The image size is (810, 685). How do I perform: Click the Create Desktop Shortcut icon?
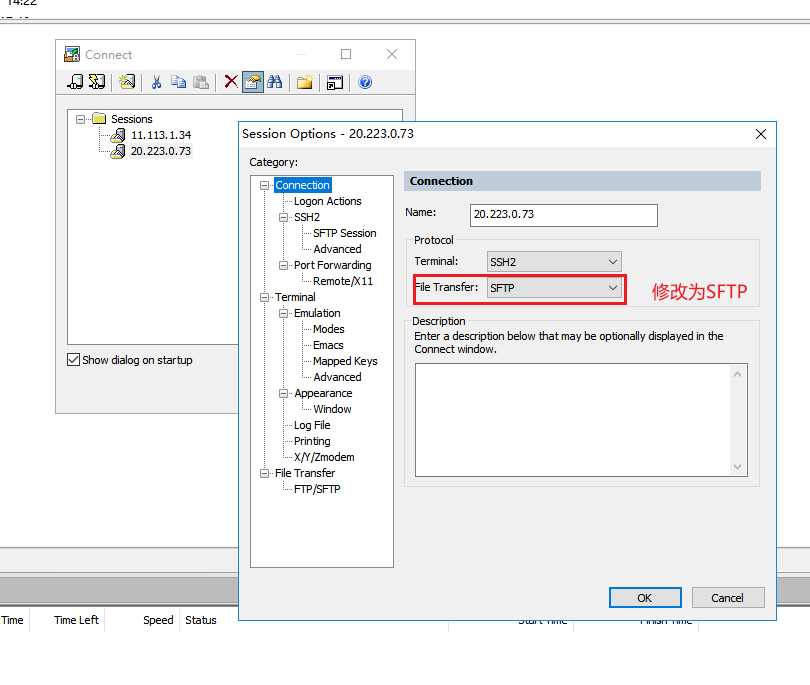[x=335, y=82]
